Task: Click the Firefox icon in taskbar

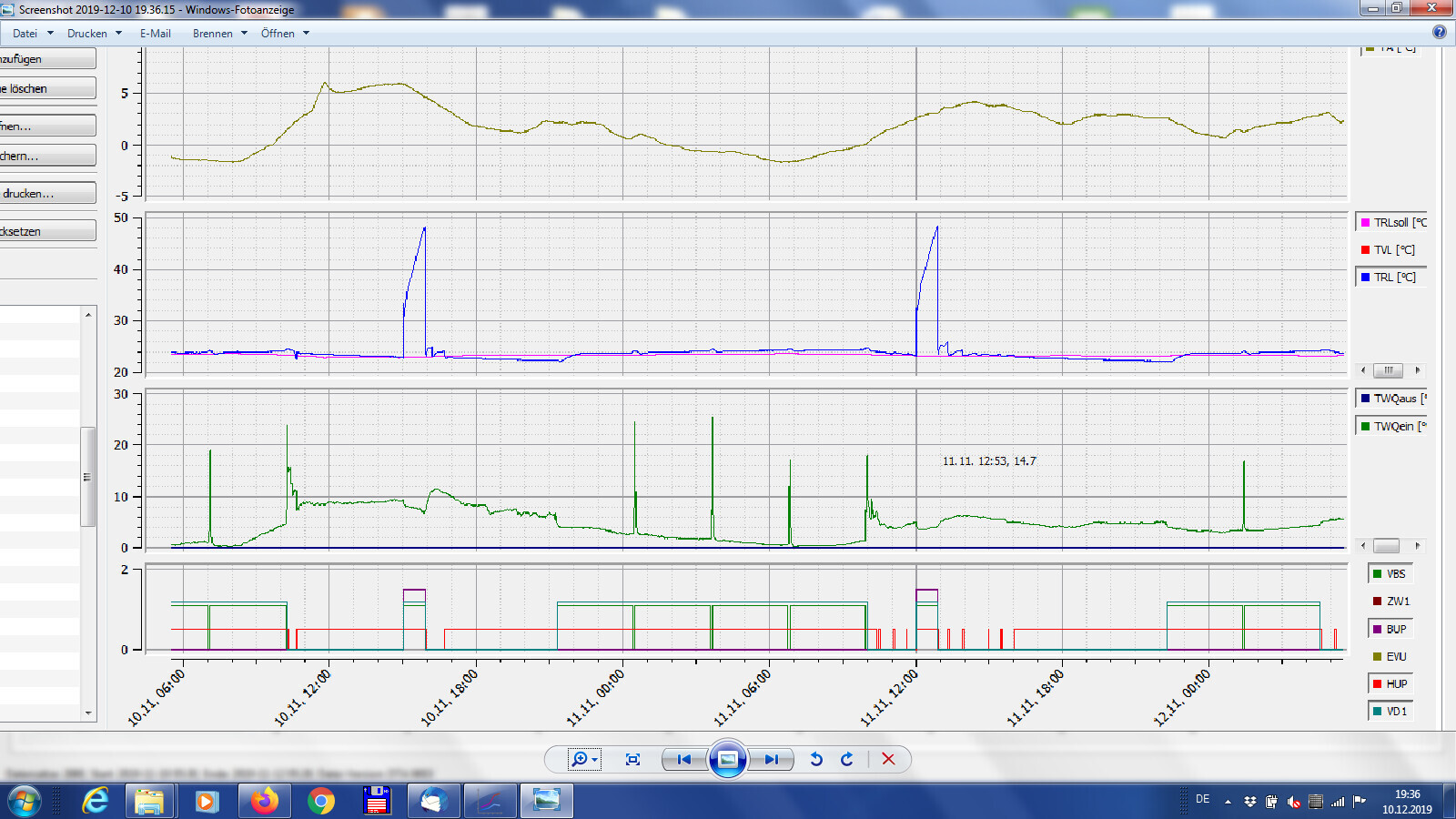Action: (x=265, y=801)
